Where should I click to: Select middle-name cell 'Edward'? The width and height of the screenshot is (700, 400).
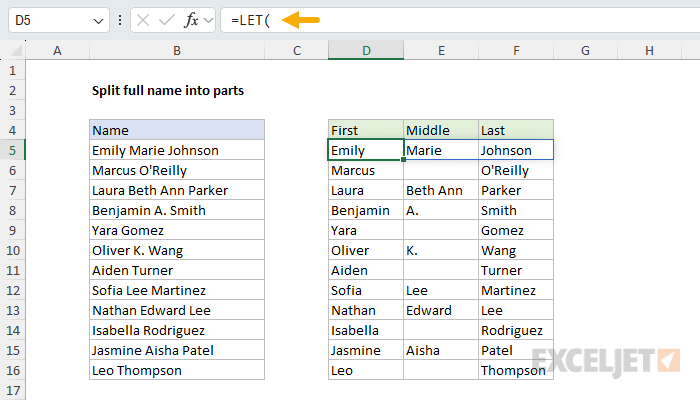441,310
